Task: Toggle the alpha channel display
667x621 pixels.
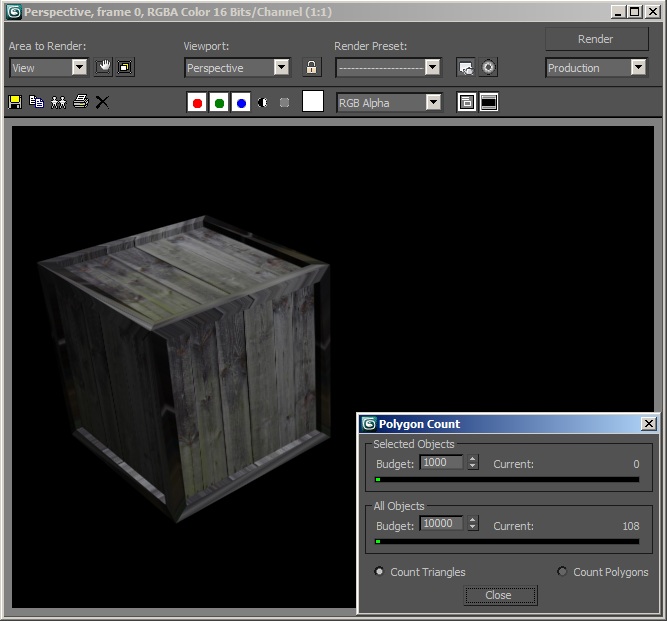Action: (262, 103)
